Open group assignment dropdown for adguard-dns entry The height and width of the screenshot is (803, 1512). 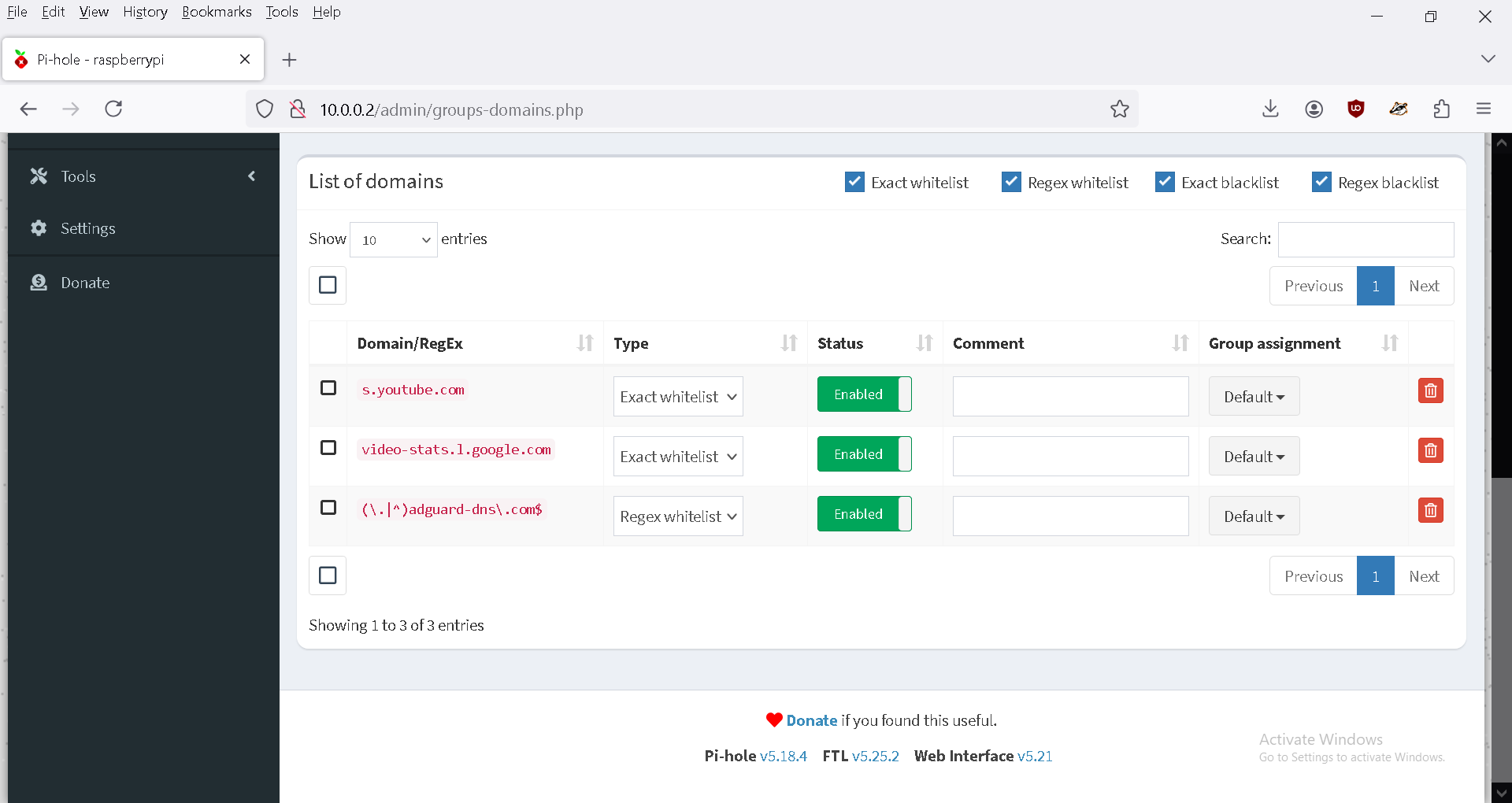[x=1254, y=516]
